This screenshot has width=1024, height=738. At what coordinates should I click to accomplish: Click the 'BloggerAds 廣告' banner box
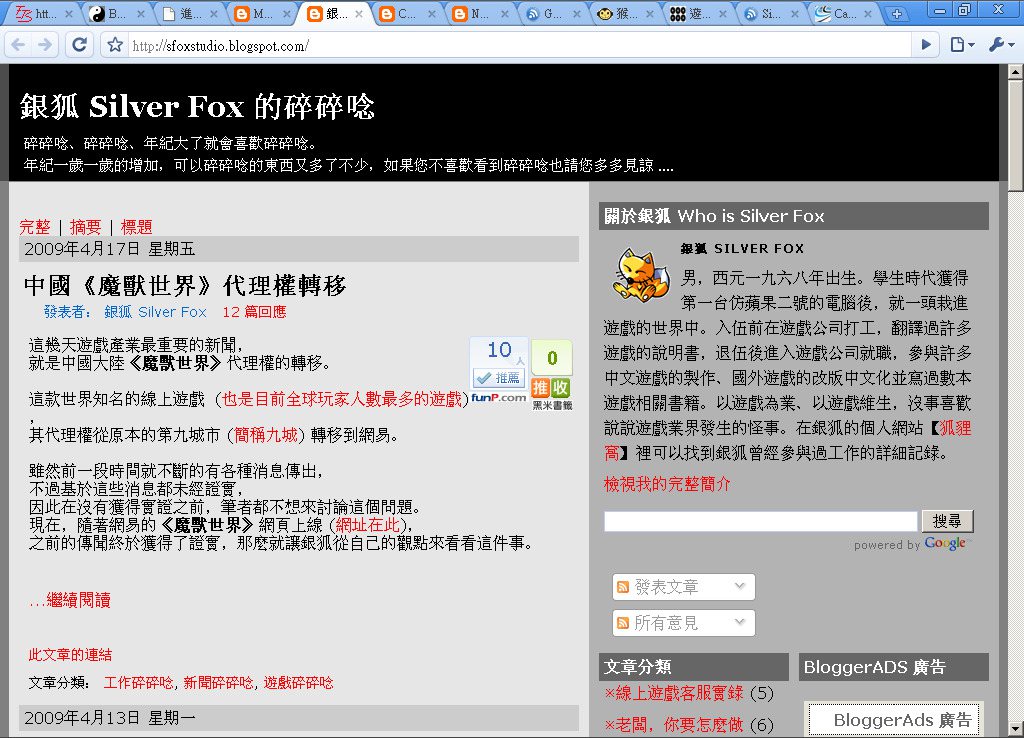point(894,720)
